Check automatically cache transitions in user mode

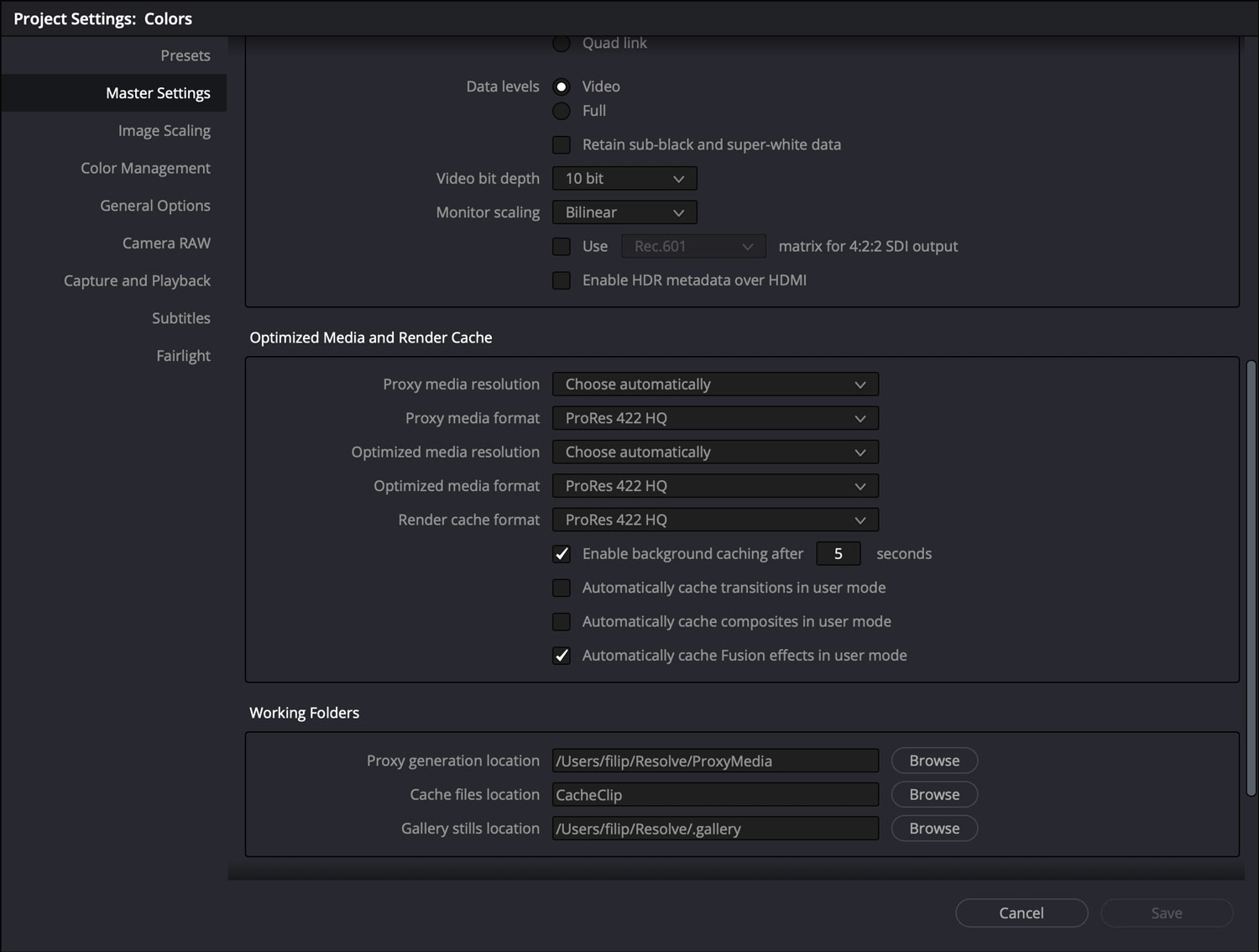pos(561,588)
